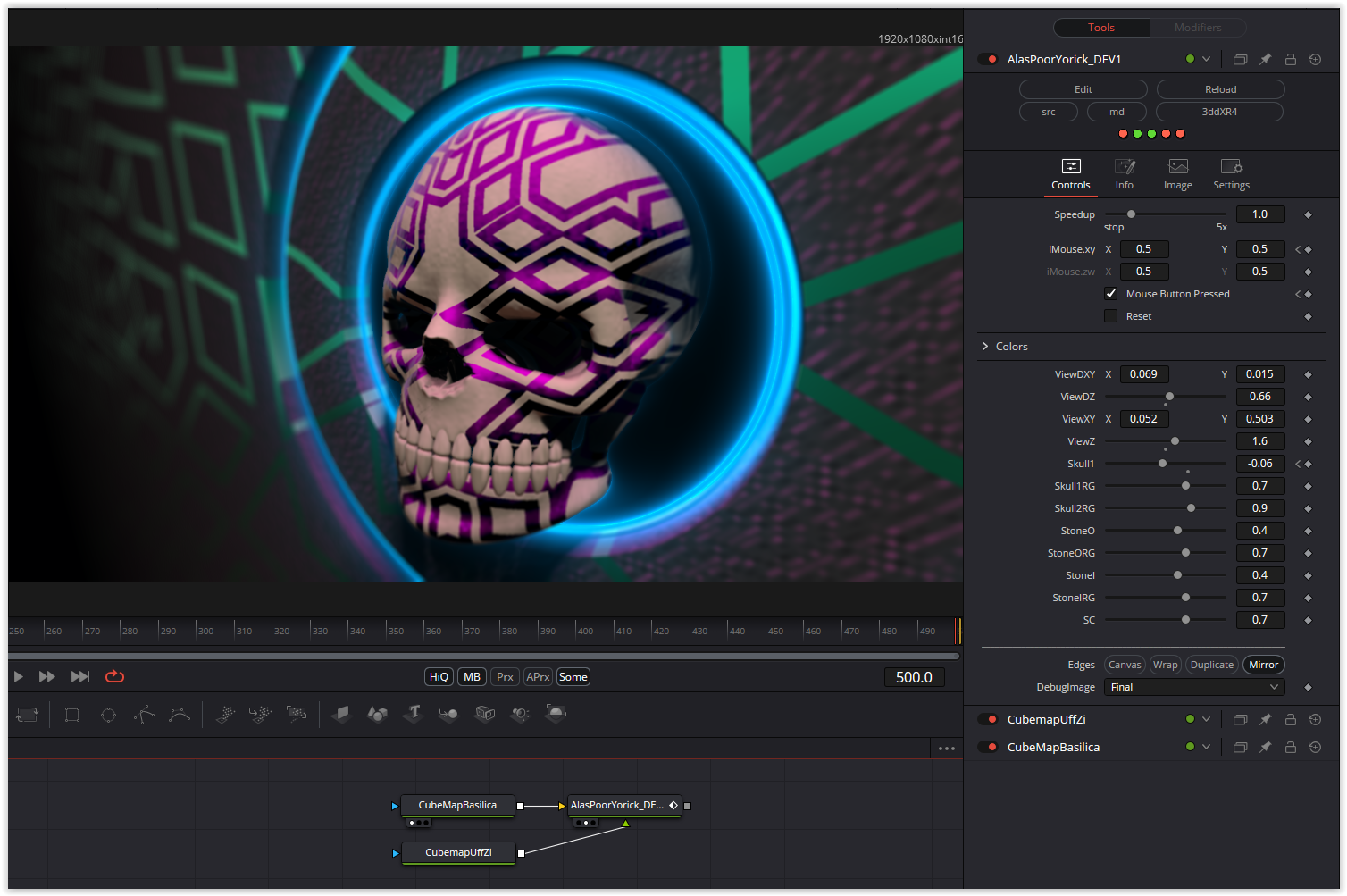Click the Speedup slider handle

click(1131, 214)
